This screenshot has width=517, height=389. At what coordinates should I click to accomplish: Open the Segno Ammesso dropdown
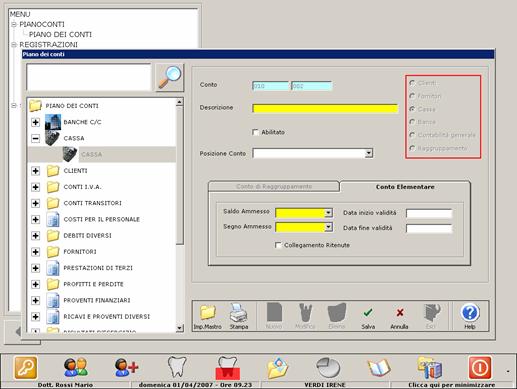pos(328,227)
